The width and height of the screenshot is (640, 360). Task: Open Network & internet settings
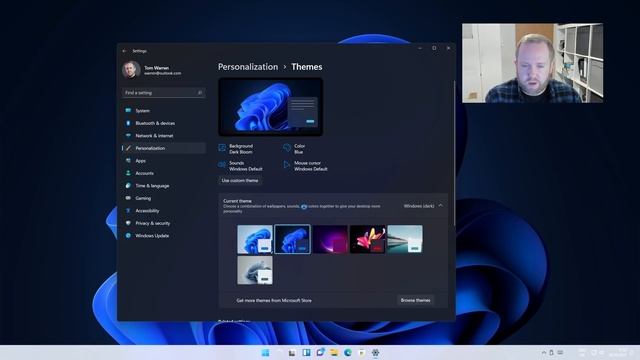point(163,136)
